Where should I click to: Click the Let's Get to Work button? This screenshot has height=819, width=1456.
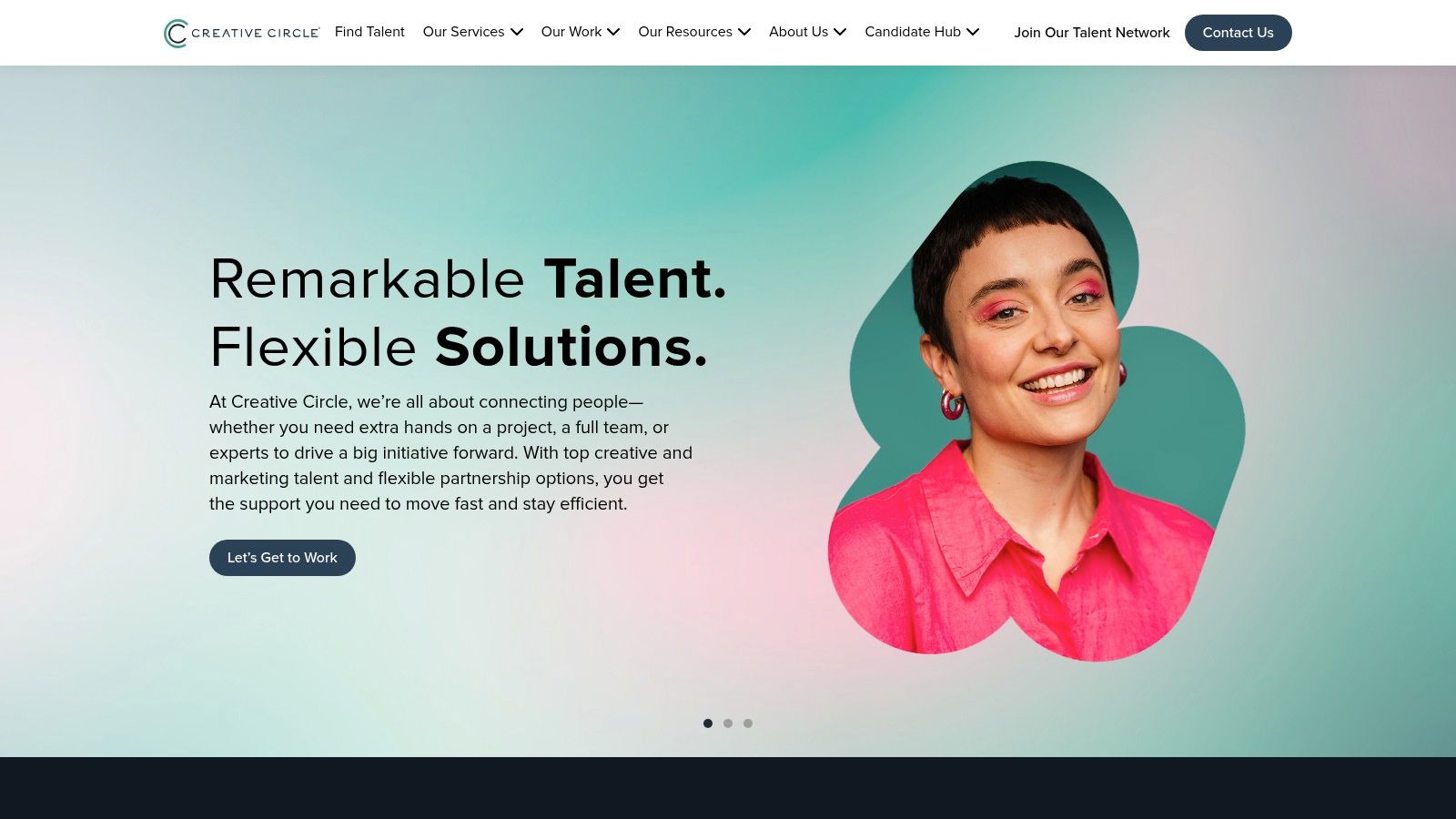coord(282,558)
